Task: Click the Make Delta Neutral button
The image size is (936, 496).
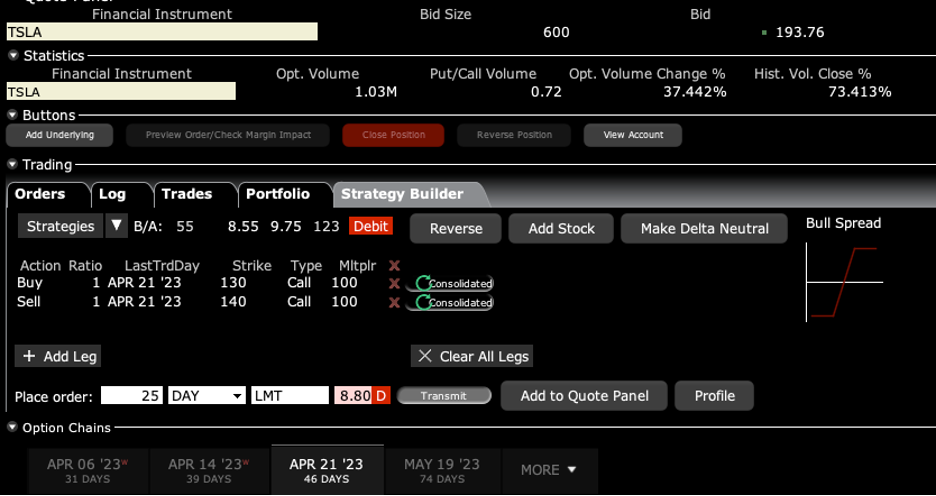Action: [704, 228]
